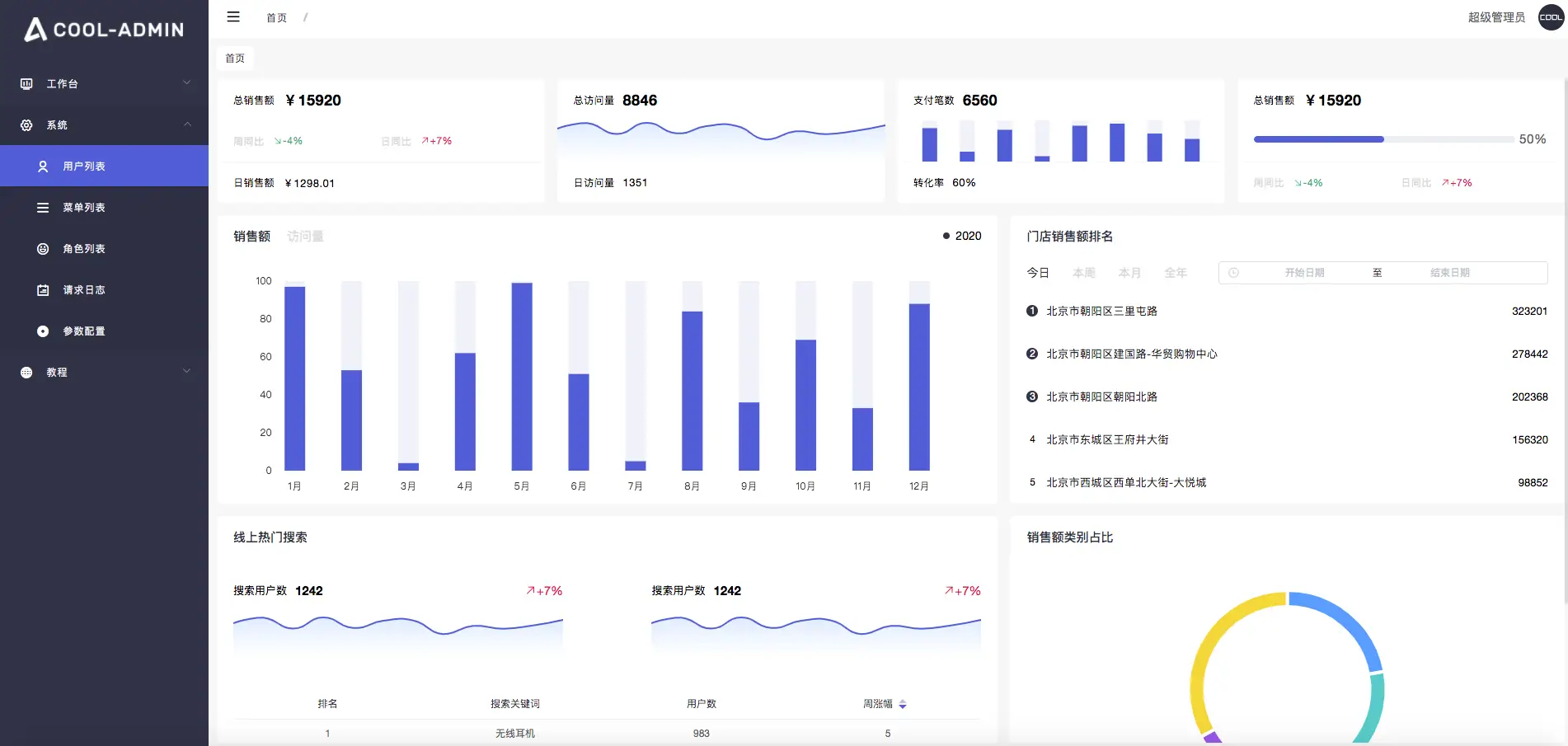Collapse the 系统 menu chevron

186,124
